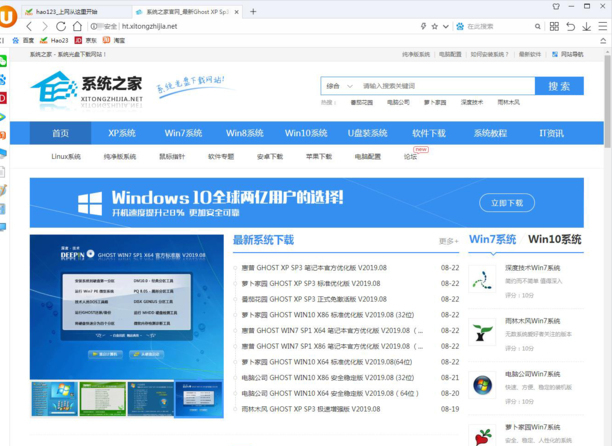
Task: Focus the site keyword search field
Action: click(x=445, y=86)
